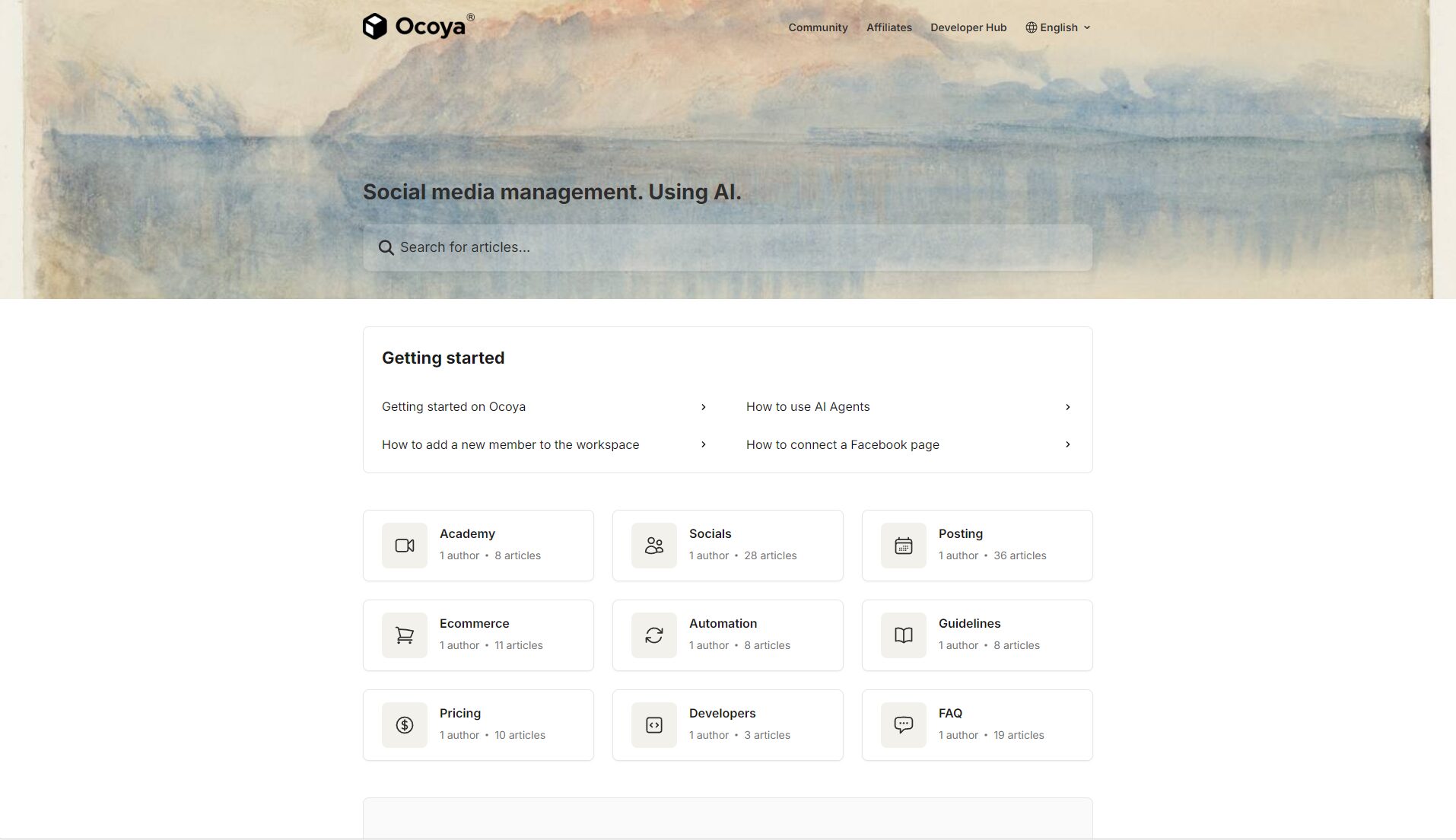Click the FAQ speech bubble icon
This screenshot has width=1456, height=840.
pyautogui.click(x=903, y=725)
